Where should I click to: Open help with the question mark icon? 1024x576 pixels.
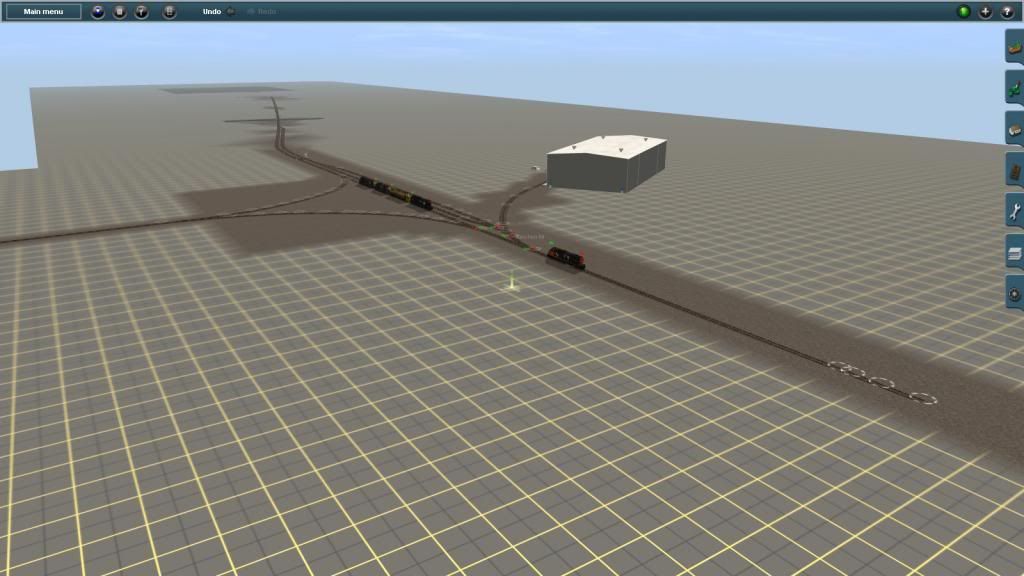(1006, 12)
